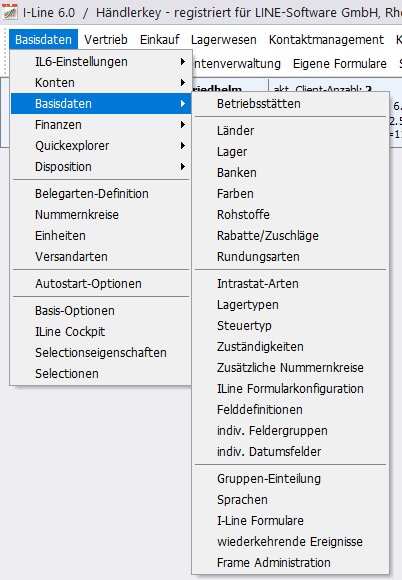Click the I-Line application icon in title bar
This screenshot has height=580, width=402.
tap(10, 12)
